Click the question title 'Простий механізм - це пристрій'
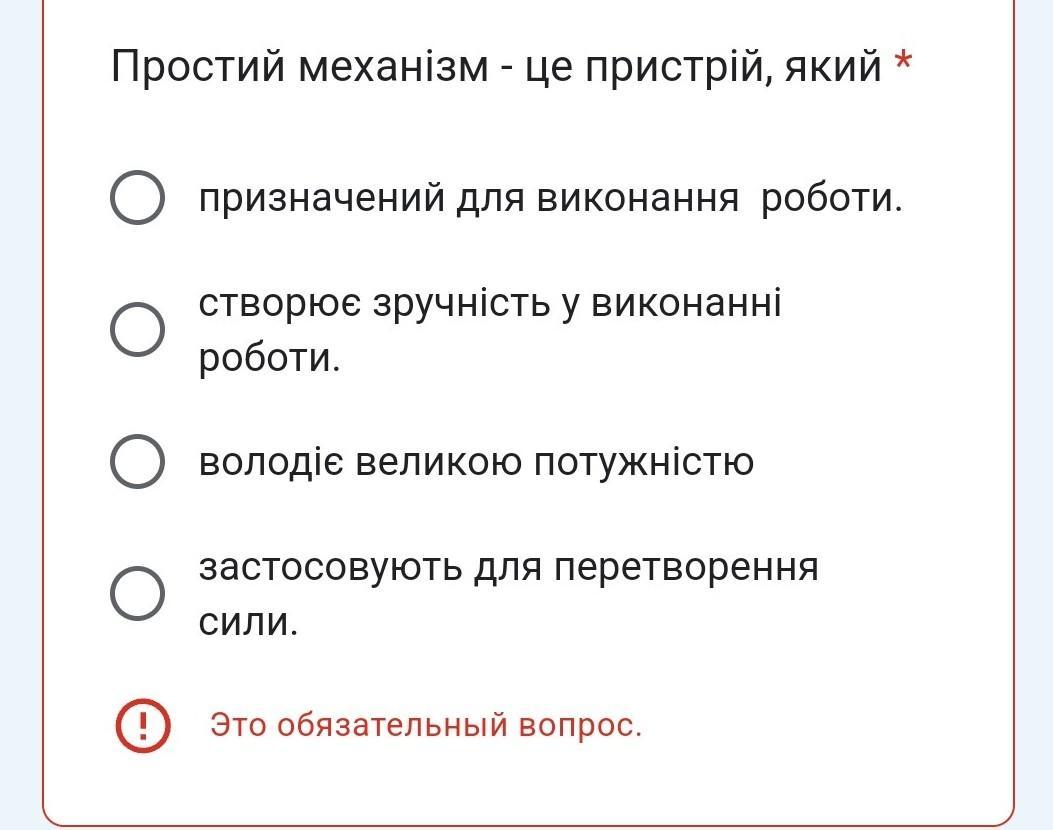The height and width of the screenshot is (830, 1053). click(x=440, y=67)
